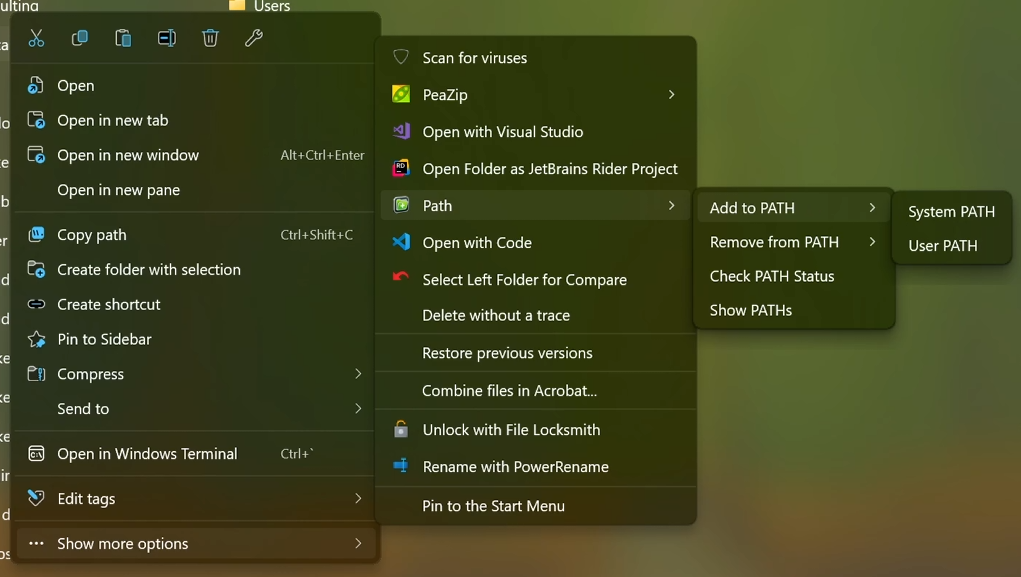Select Open with Code label

[477, 242]
